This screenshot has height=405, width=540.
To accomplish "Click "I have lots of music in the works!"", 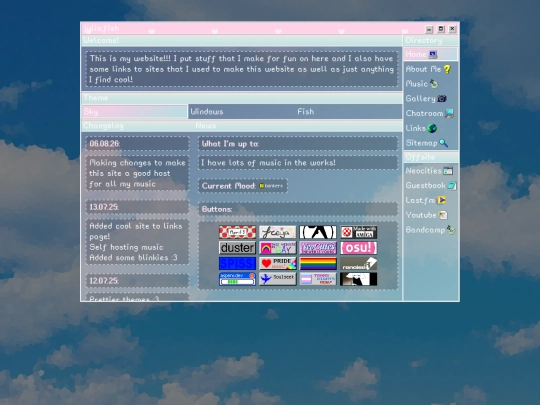I will [268, 163].
